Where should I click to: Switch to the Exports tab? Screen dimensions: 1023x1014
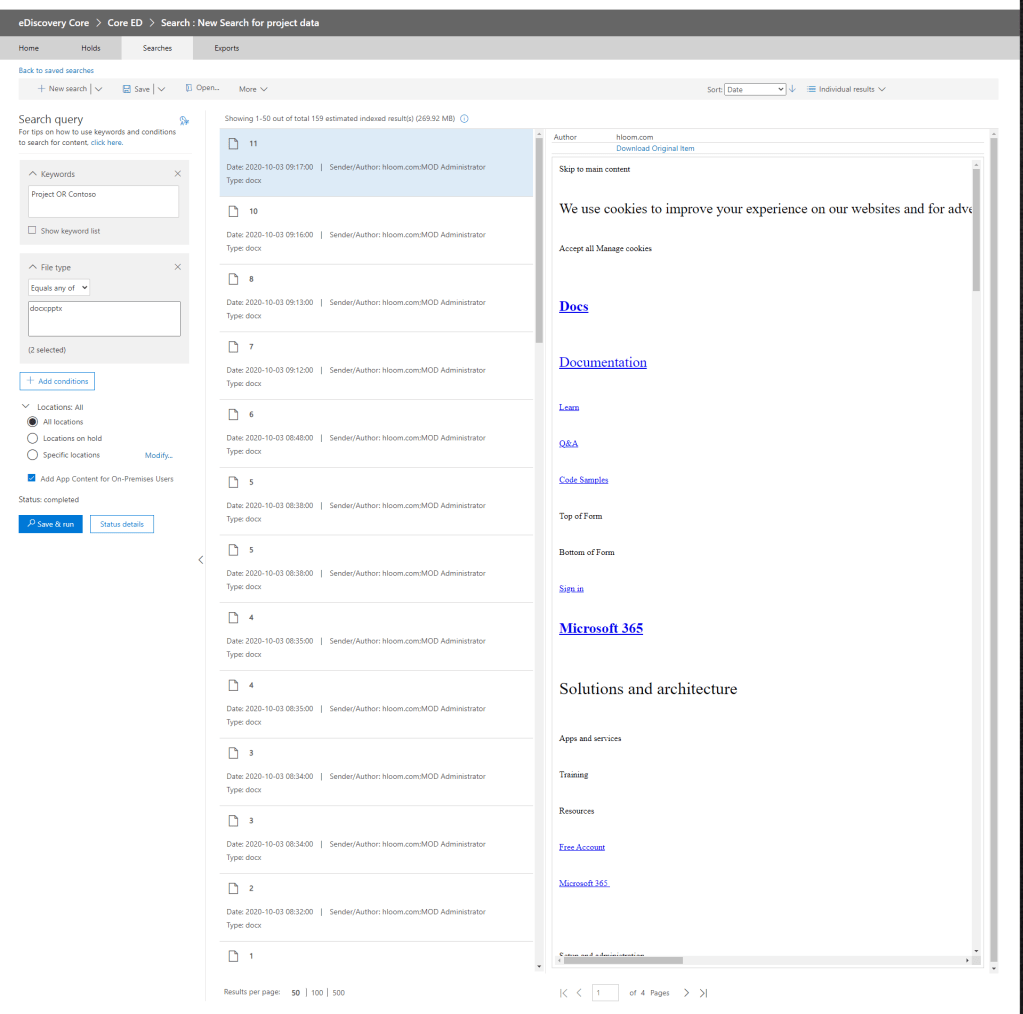click(226, 48)
